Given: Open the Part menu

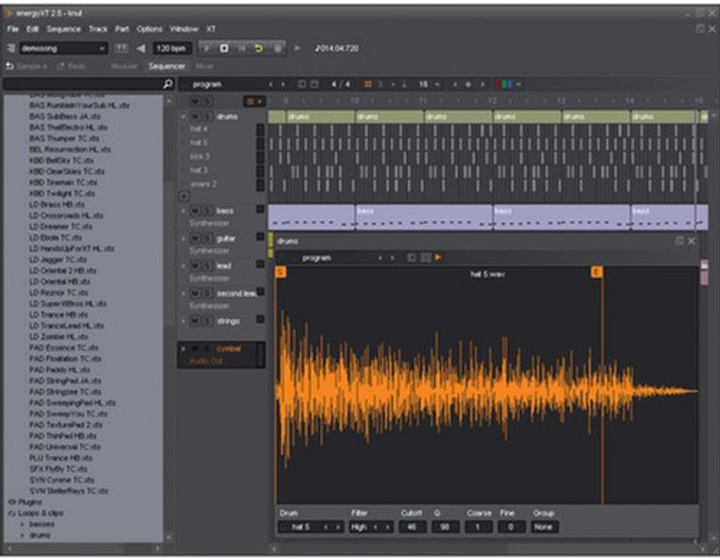Looking at the screenshot, I should [x=122, y=29].
